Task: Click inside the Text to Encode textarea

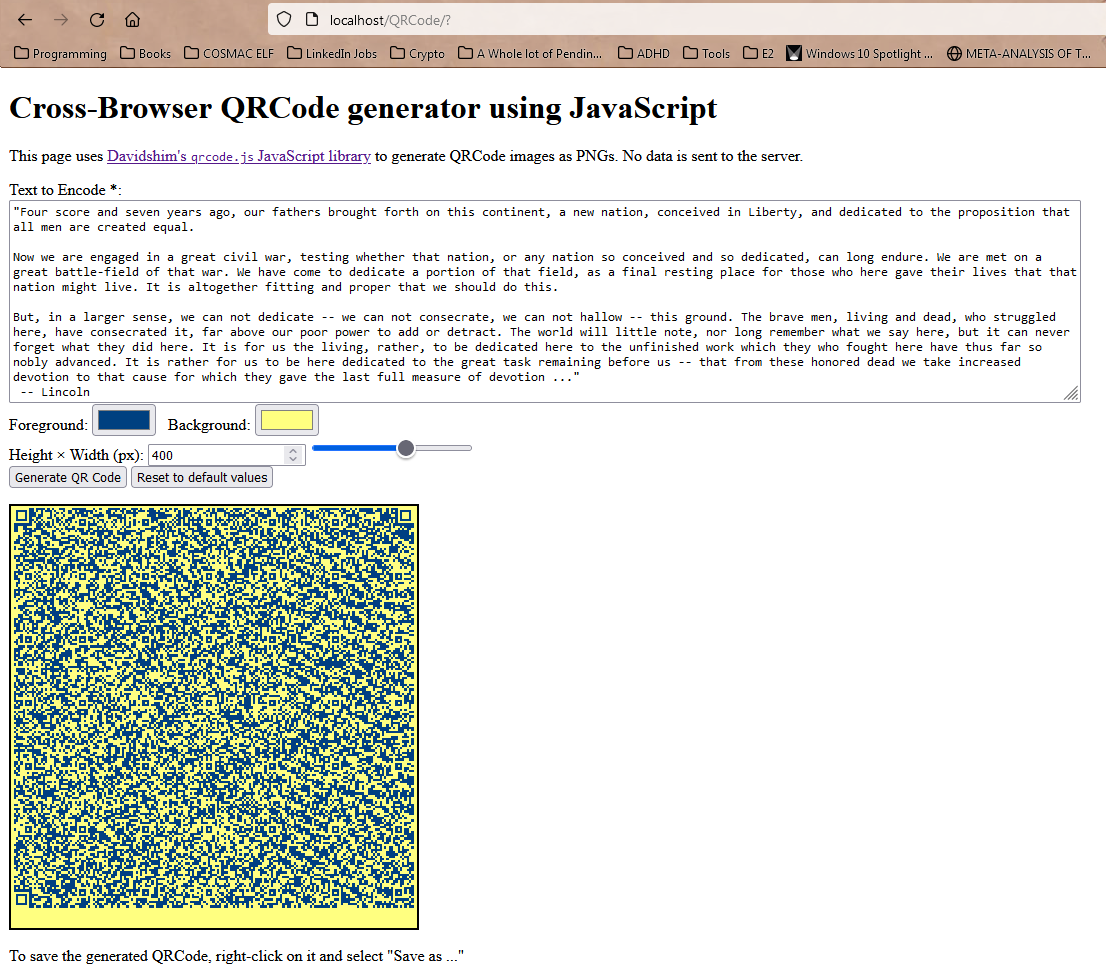Action: click(x=545, y=301)
